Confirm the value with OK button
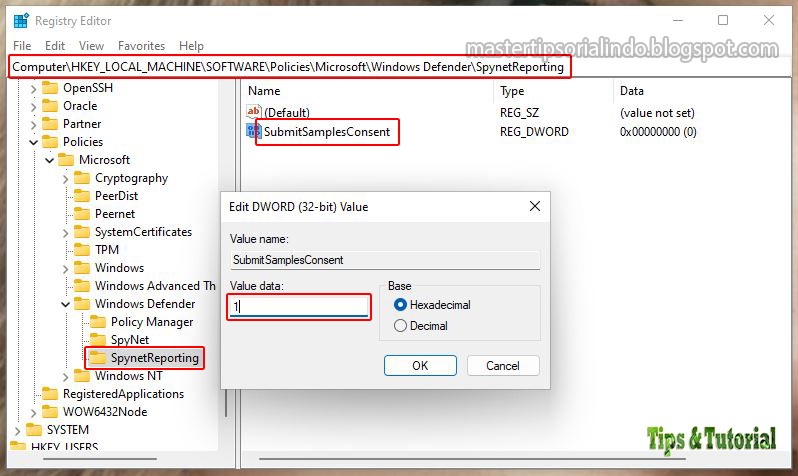 coord(420,366)
